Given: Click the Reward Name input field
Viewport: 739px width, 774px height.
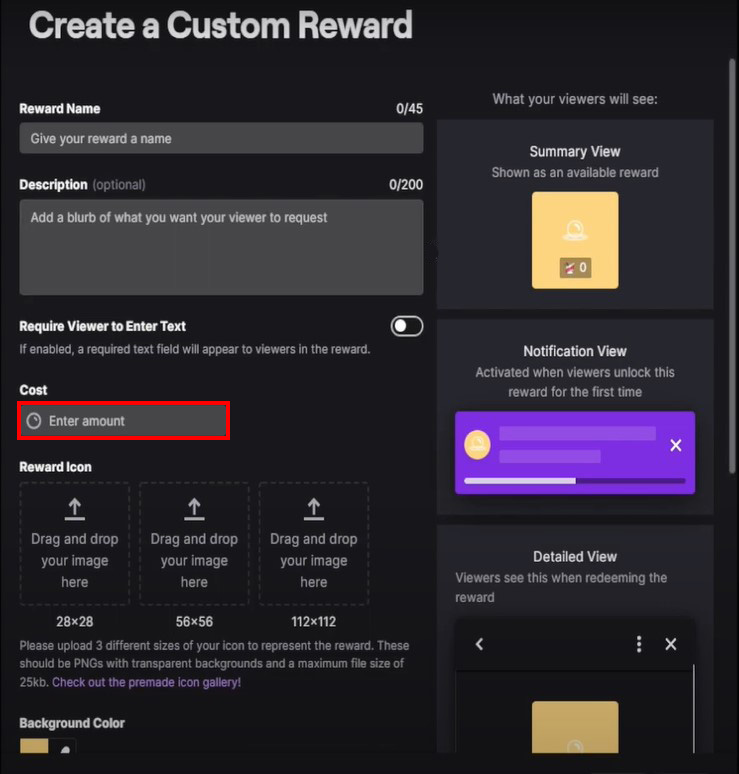Looking at the screenshot, I should coord(221,139).
